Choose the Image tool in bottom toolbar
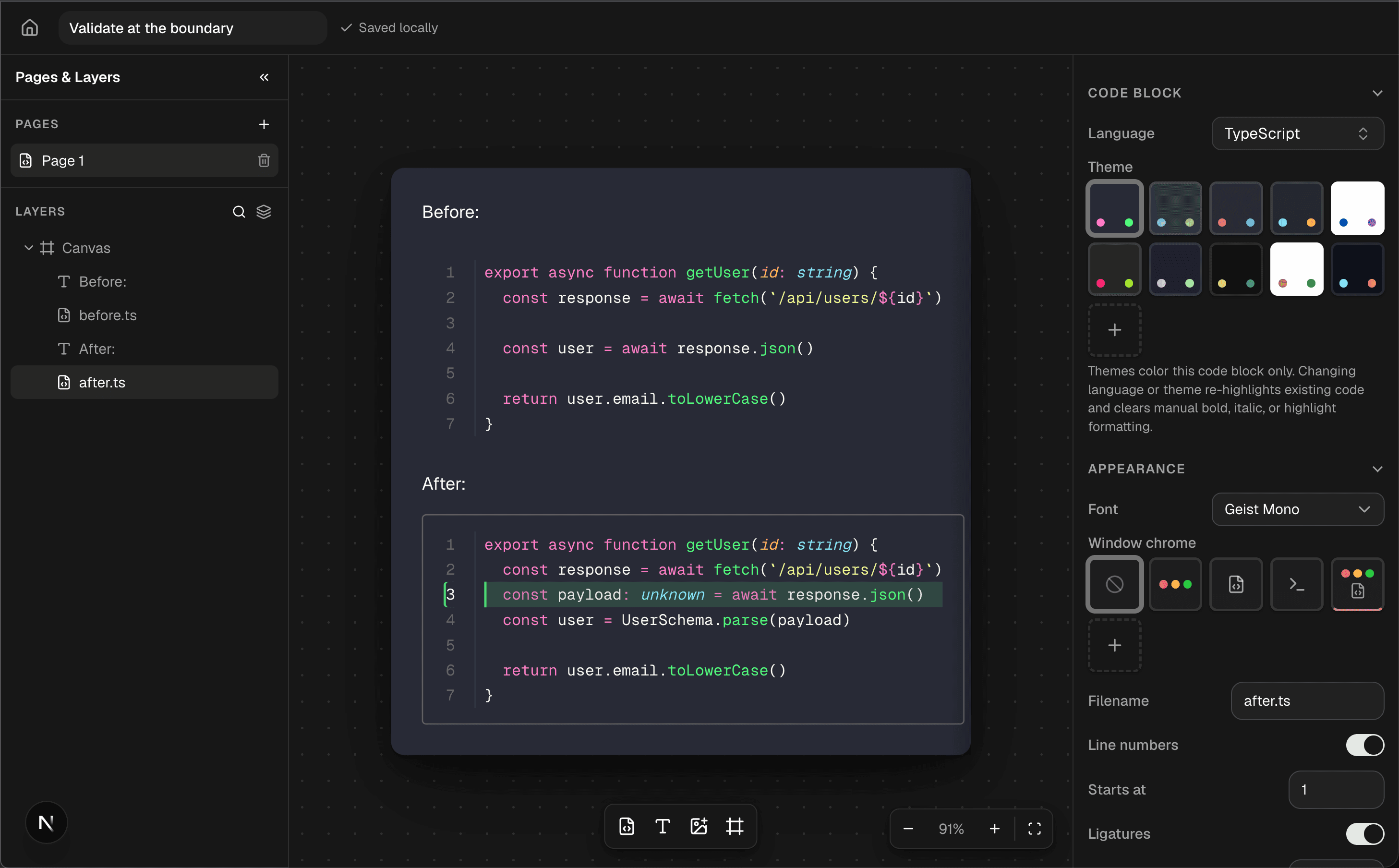 699,826
